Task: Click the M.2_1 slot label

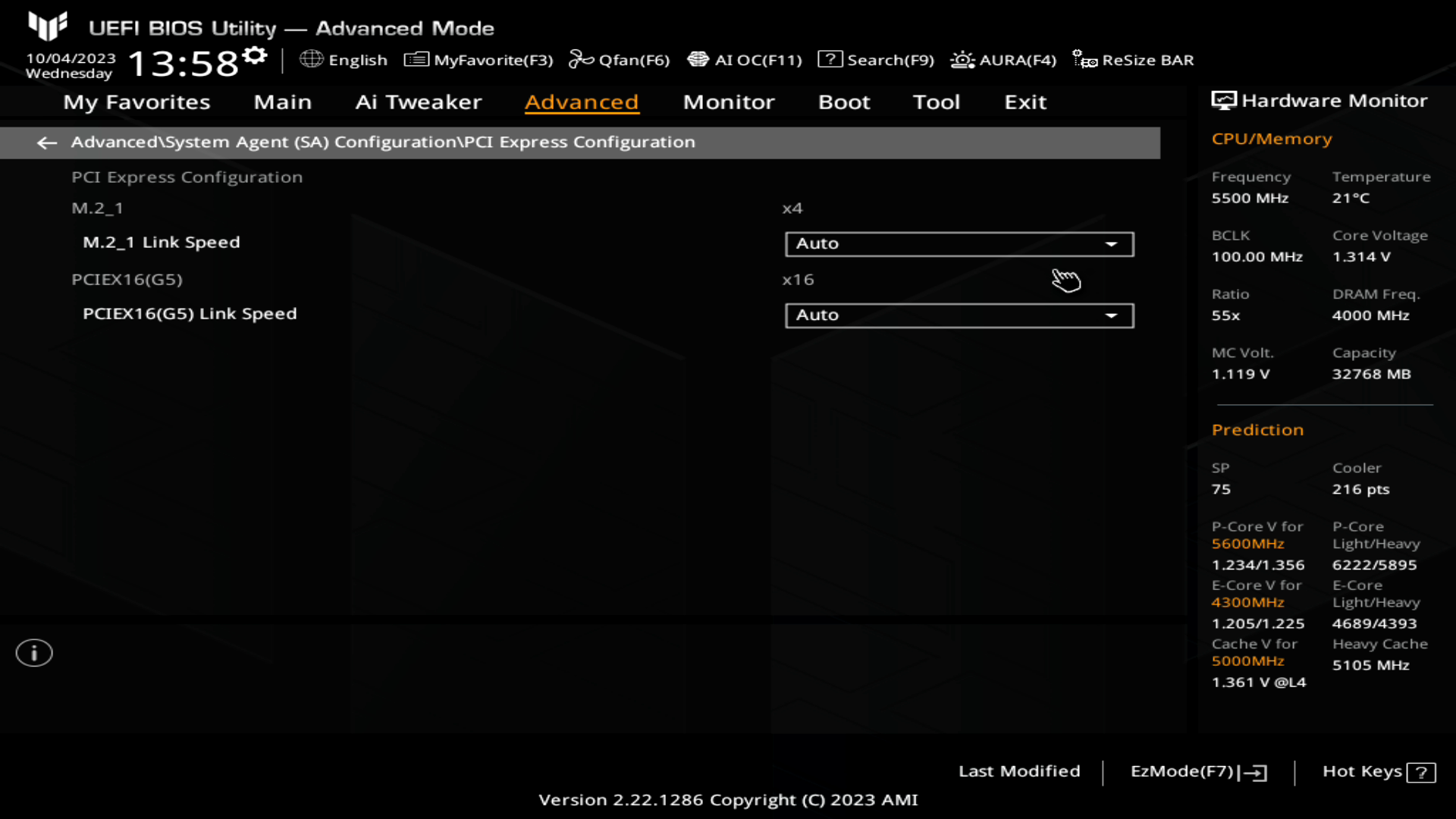Action: [97, 209]
